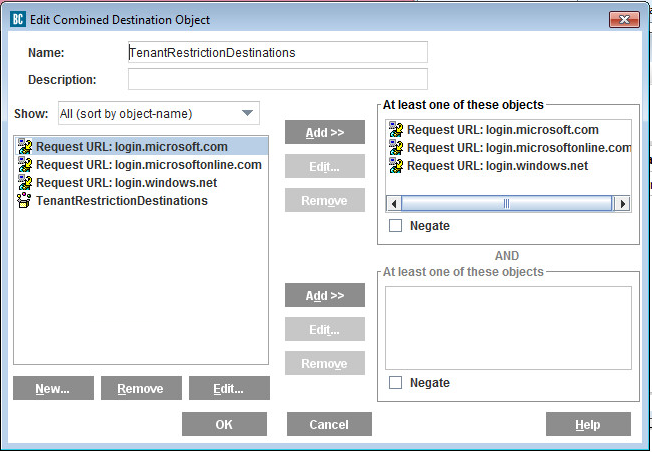Click the Name input field

(278, 52)
